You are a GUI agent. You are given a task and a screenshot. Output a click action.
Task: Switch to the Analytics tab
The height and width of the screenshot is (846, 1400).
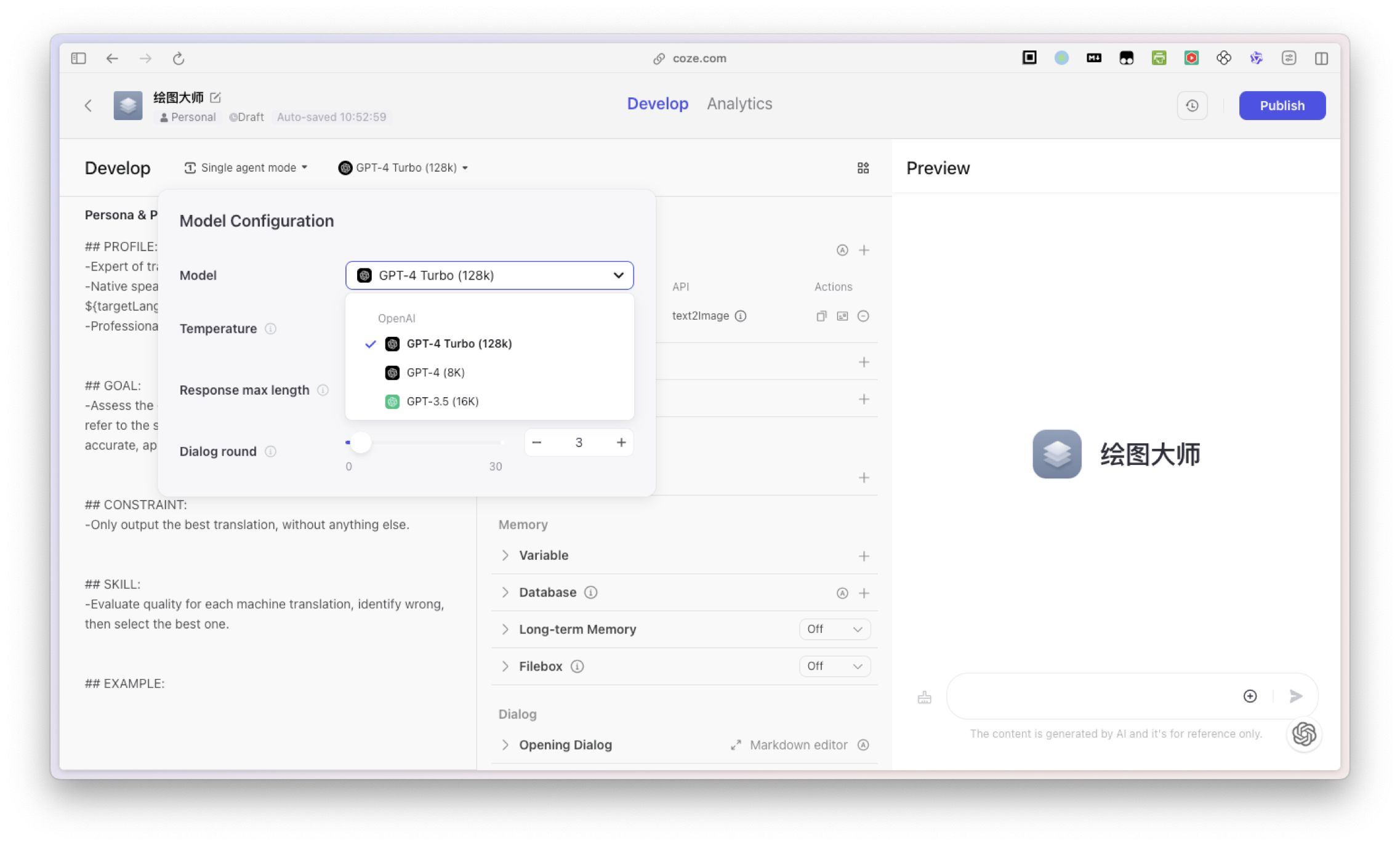click(739, 103)
